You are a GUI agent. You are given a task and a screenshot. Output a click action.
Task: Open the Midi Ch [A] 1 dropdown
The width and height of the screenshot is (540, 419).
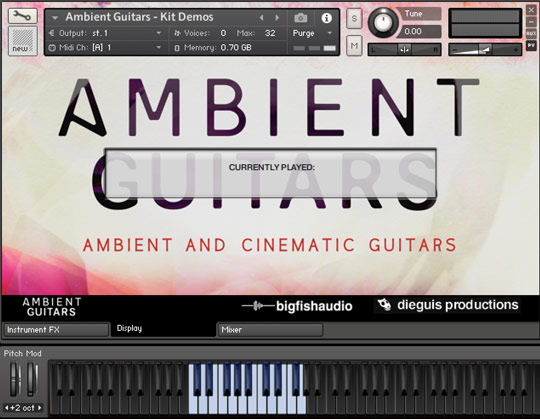(159, 48)
